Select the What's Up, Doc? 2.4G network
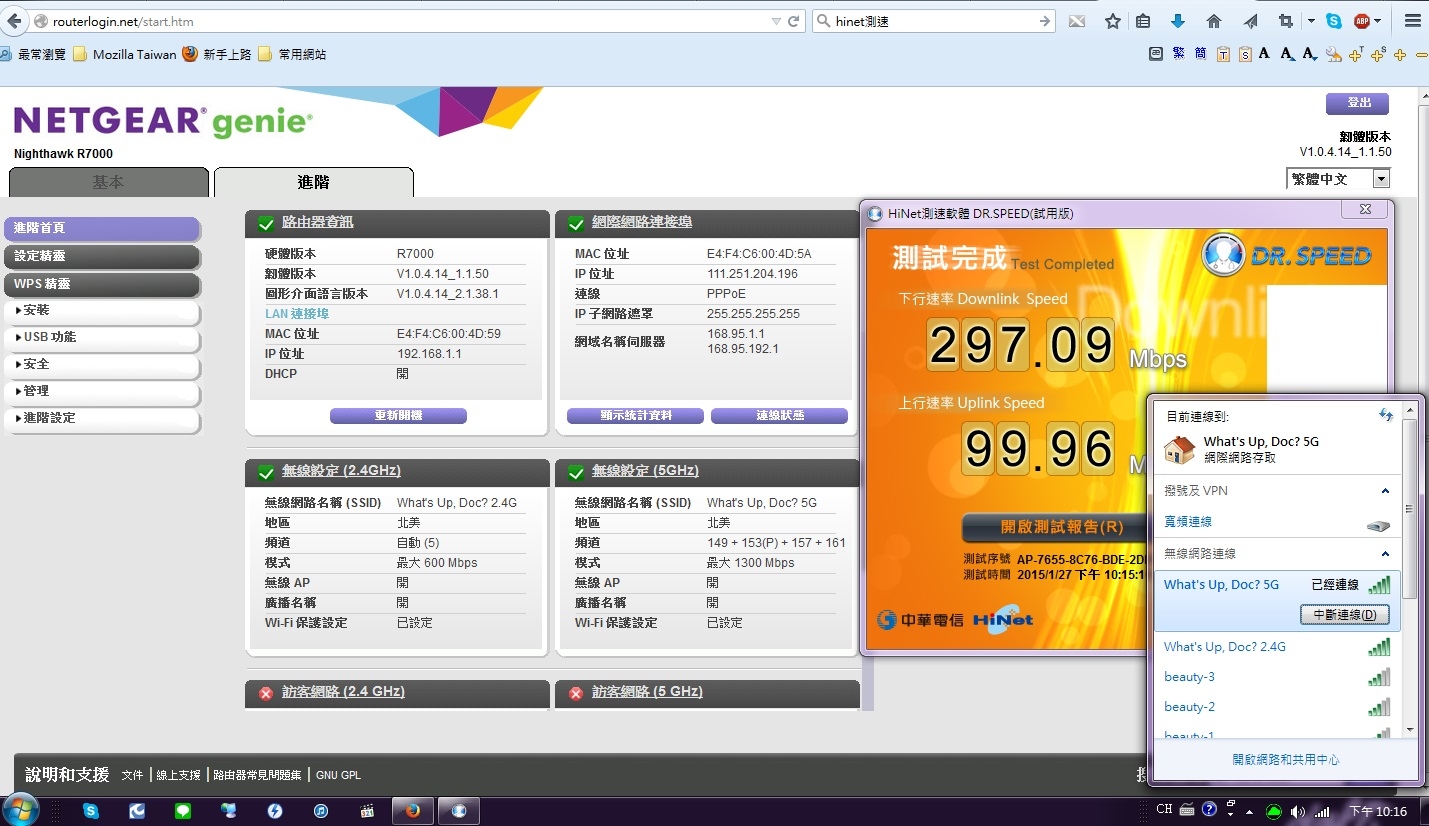The width and height of the screenshot is (1429, 826). pyautogui.click(x=1278, y=647)
